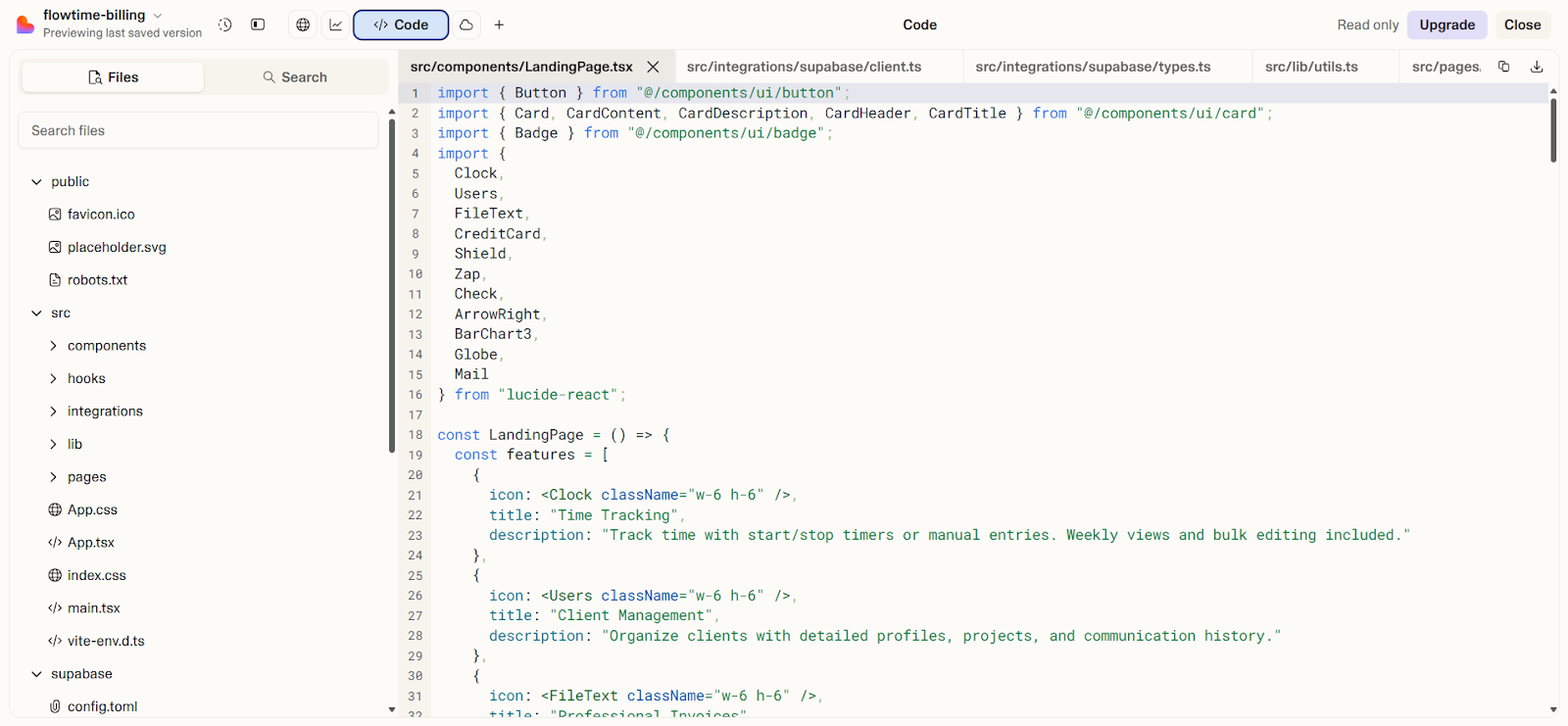1568x726 pixels.
Task: Expand the integrations folder
Action: pos(105,411)
